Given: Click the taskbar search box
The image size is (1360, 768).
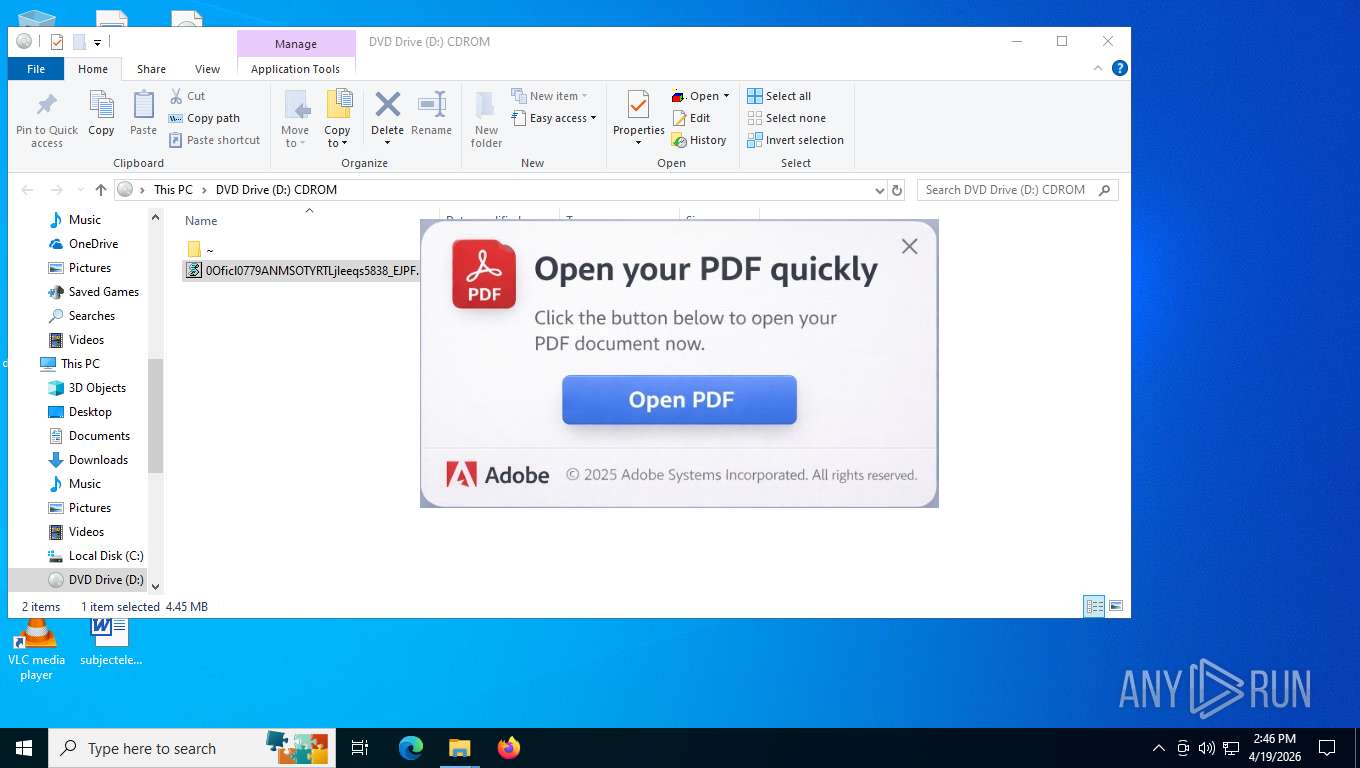Looking at the screenshot, I should click(x=192, y=748).
